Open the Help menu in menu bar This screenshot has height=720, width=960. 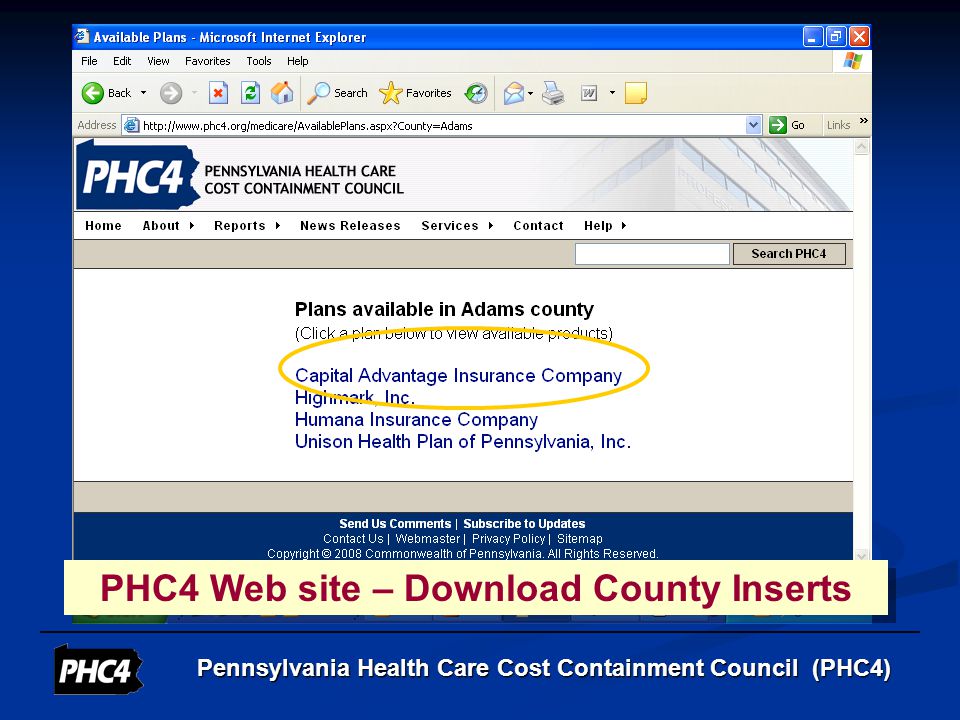pyautogui.click(x=298, y=61)
